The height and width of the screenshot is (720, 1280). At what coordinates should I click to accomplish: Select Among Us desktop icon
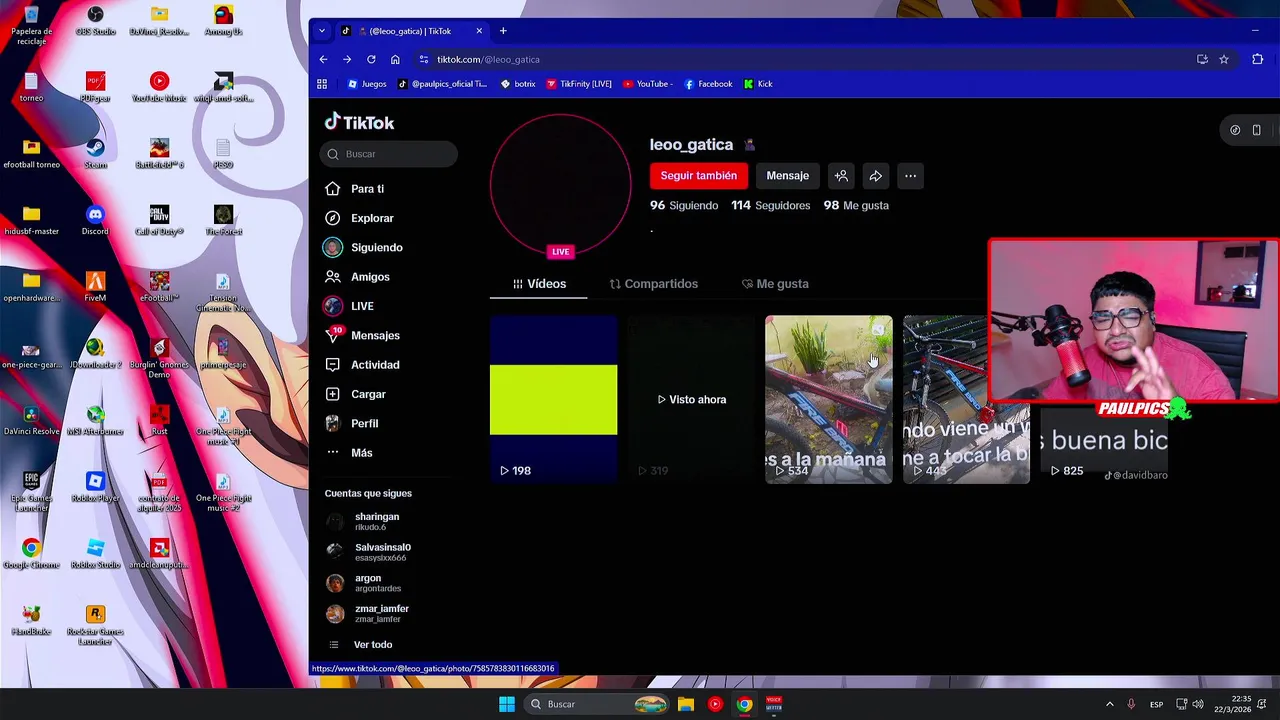[x=223, y=21]
